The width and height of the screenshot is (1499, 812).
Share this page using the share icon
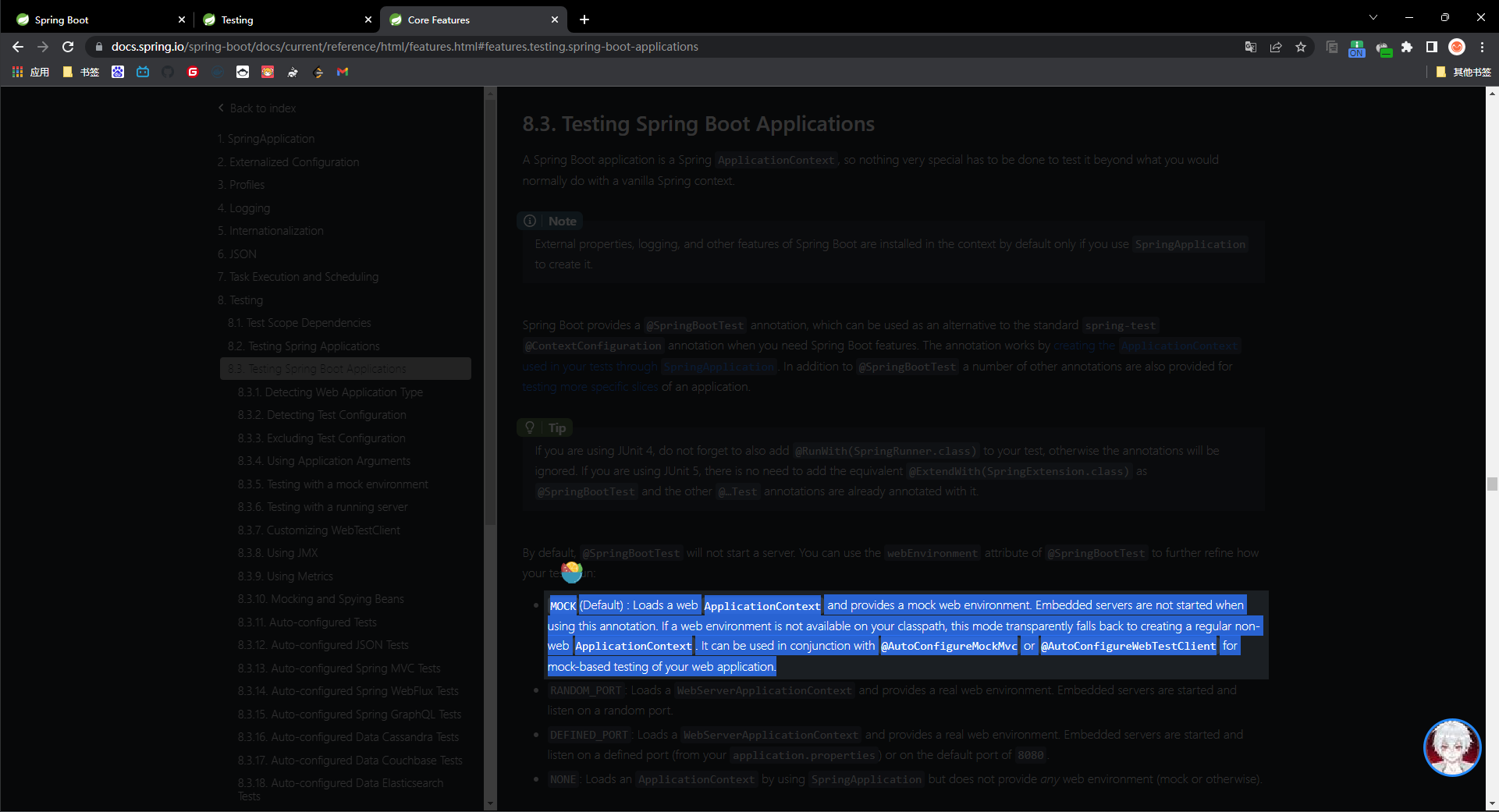coord(1276,47)
